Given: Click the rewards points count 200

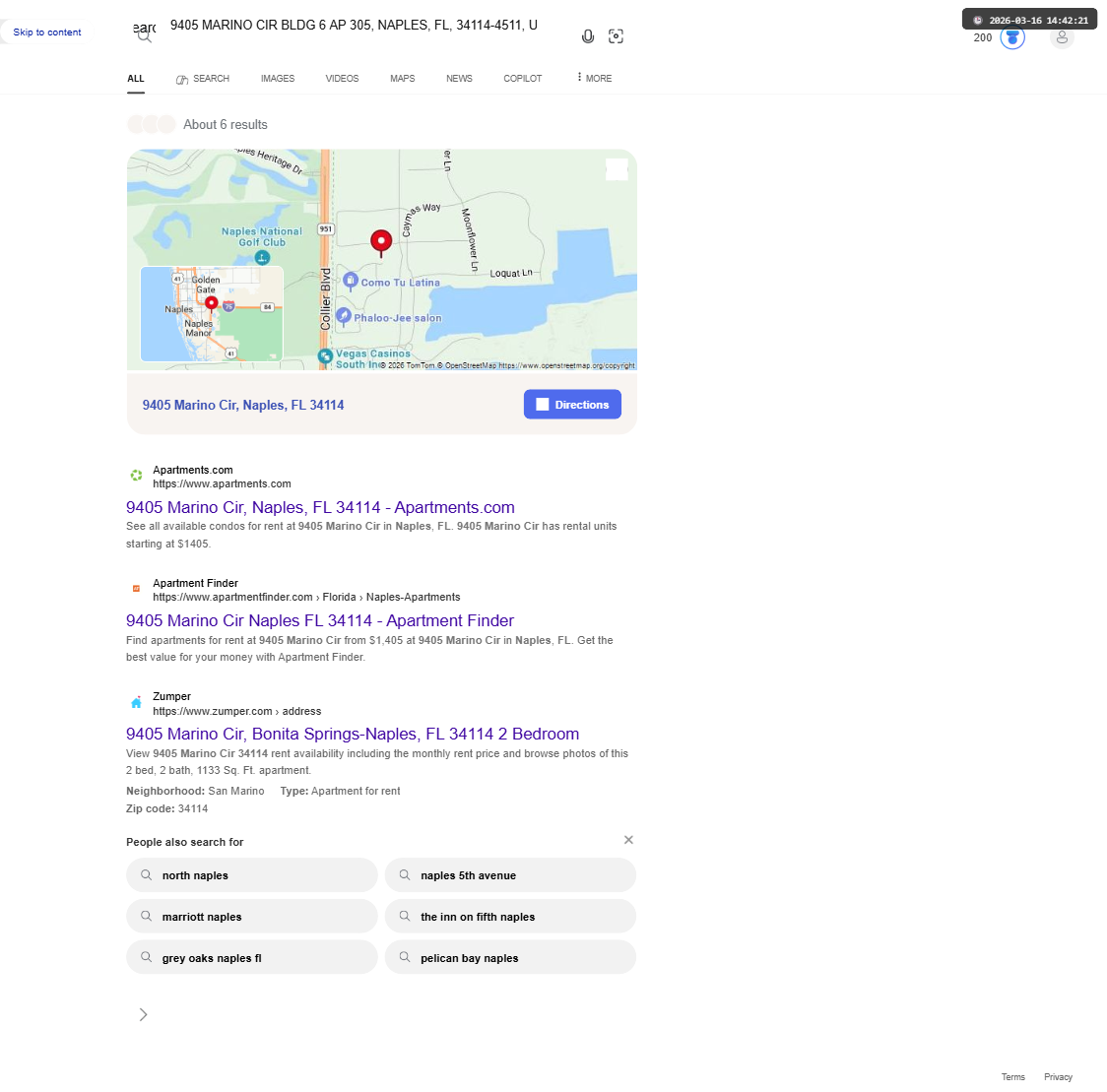Looking at the screenshot, I should [x=983, y=38].
